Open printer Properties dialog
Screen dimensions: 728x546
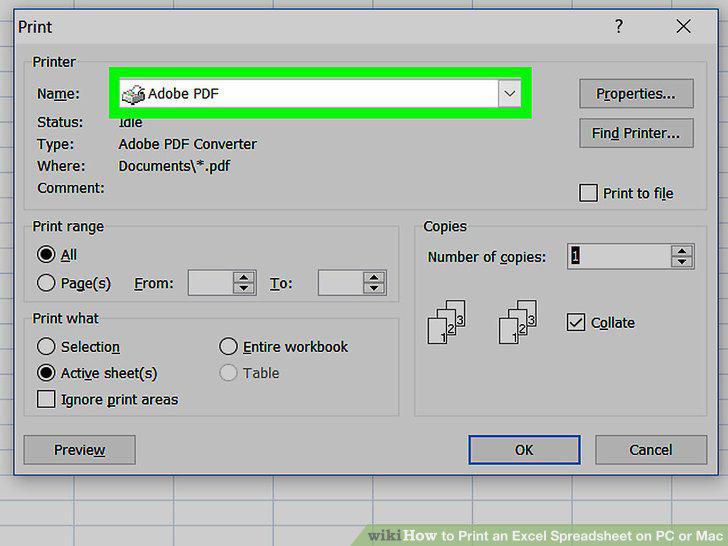tap(636, 94)
